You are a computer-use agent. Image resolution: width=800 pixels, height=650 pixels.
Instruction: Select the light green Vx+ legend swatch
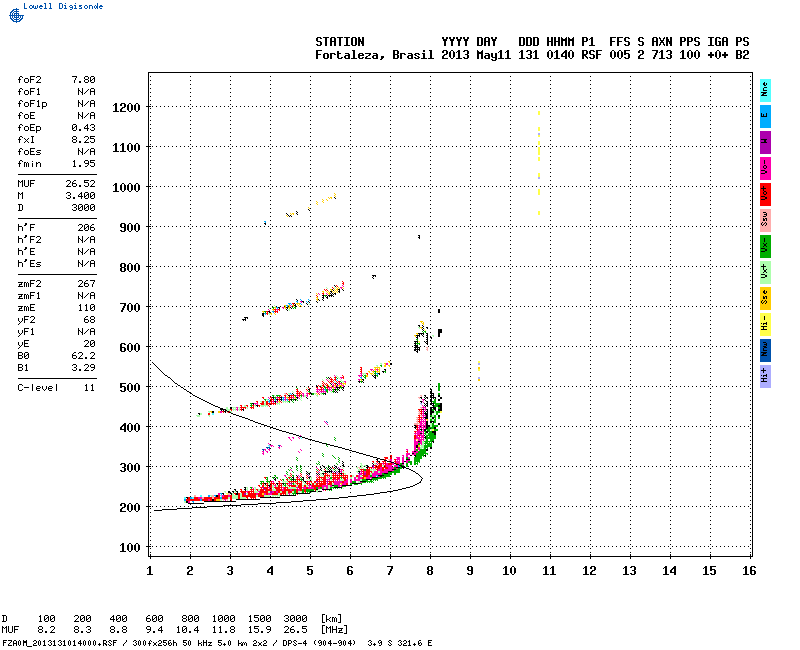(x=765, y=272)
